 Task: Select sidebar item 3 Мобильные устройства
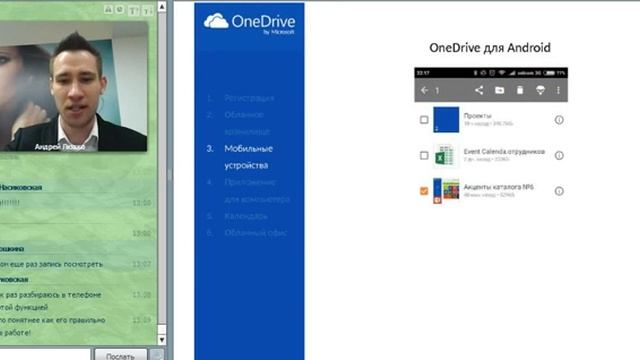point(240,157)
